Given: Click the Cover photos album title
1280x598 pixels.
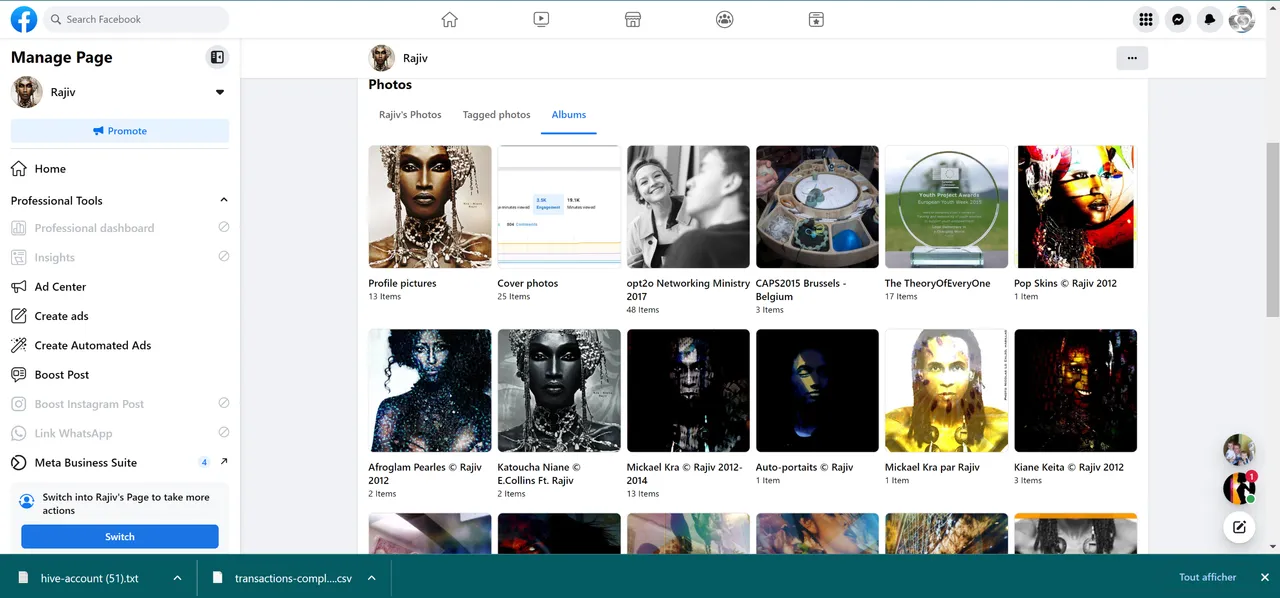Looking at the screenshot, I should point(528,283).
